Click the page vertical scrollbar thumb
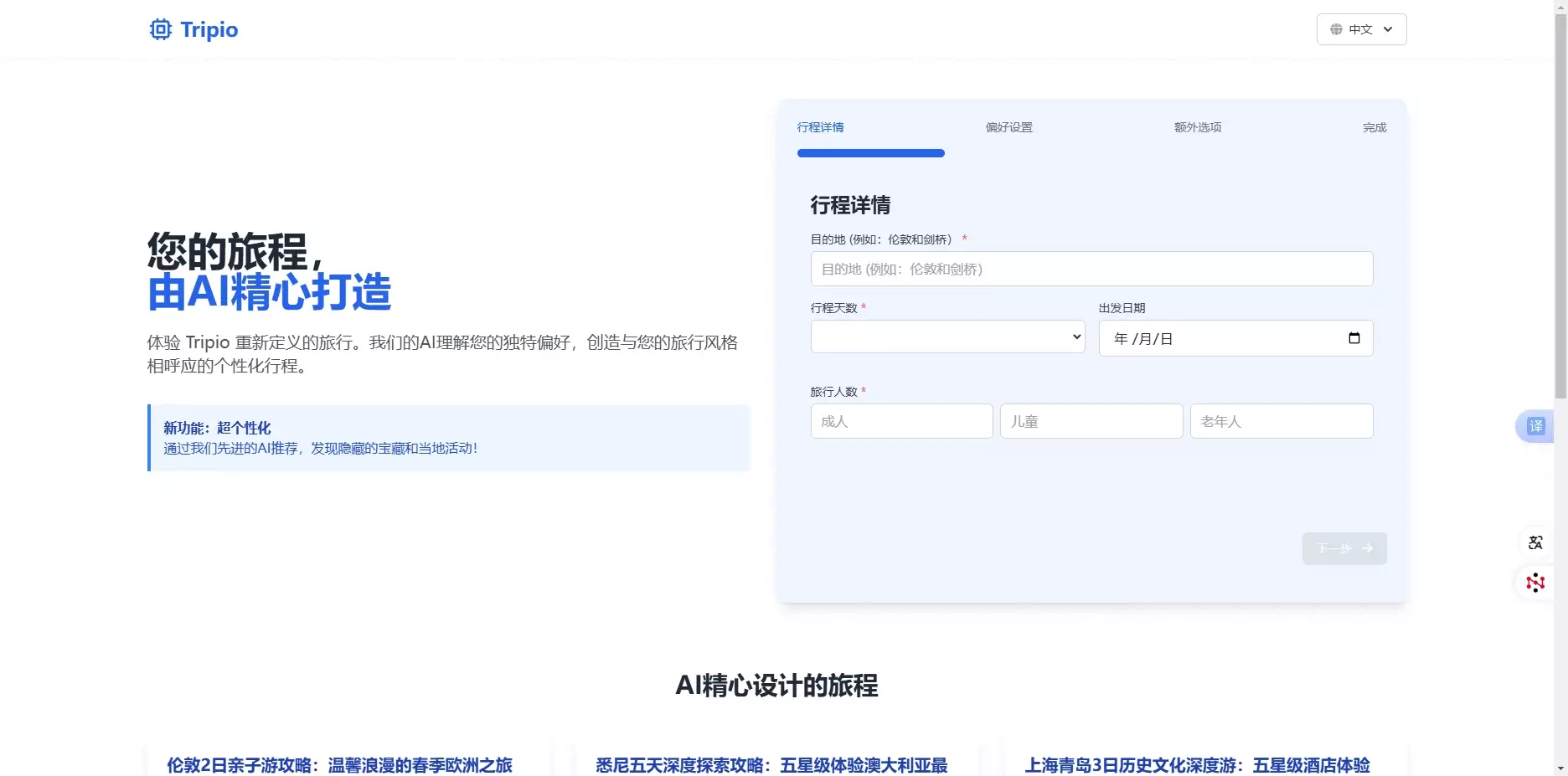 click(x=1560, y=205)
